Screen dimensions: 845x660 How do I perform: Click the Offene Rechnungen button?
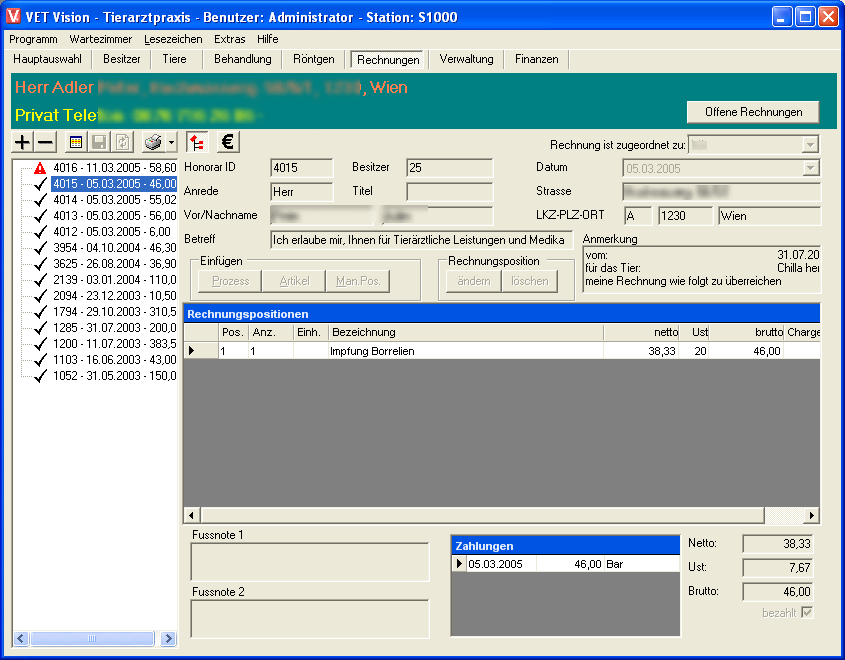[x=753, y=112]
